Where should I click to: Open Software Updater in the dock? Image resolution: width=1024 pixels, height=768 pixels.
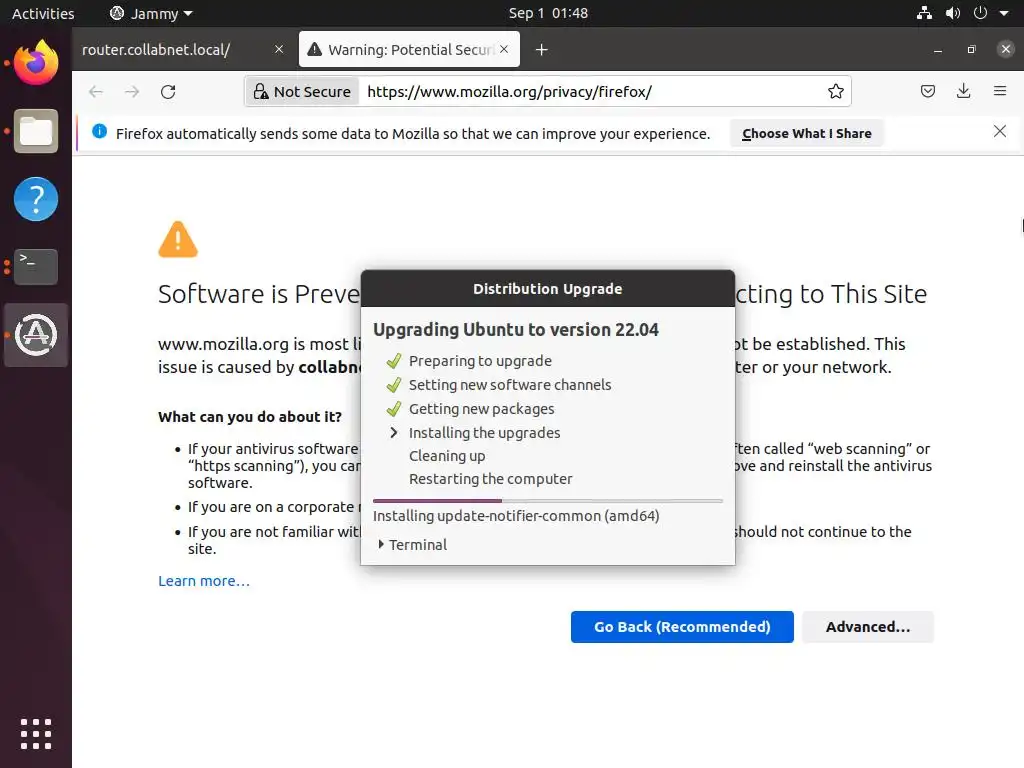point(36,335)
